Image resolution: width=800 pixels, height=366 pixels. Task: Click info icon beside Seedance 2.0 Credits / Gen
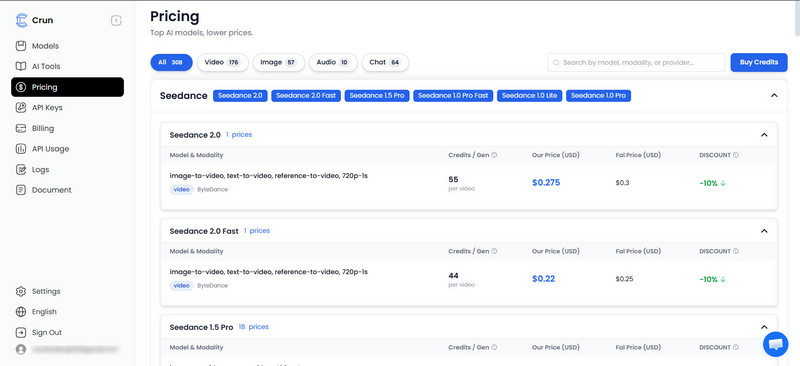click(494, 155)
